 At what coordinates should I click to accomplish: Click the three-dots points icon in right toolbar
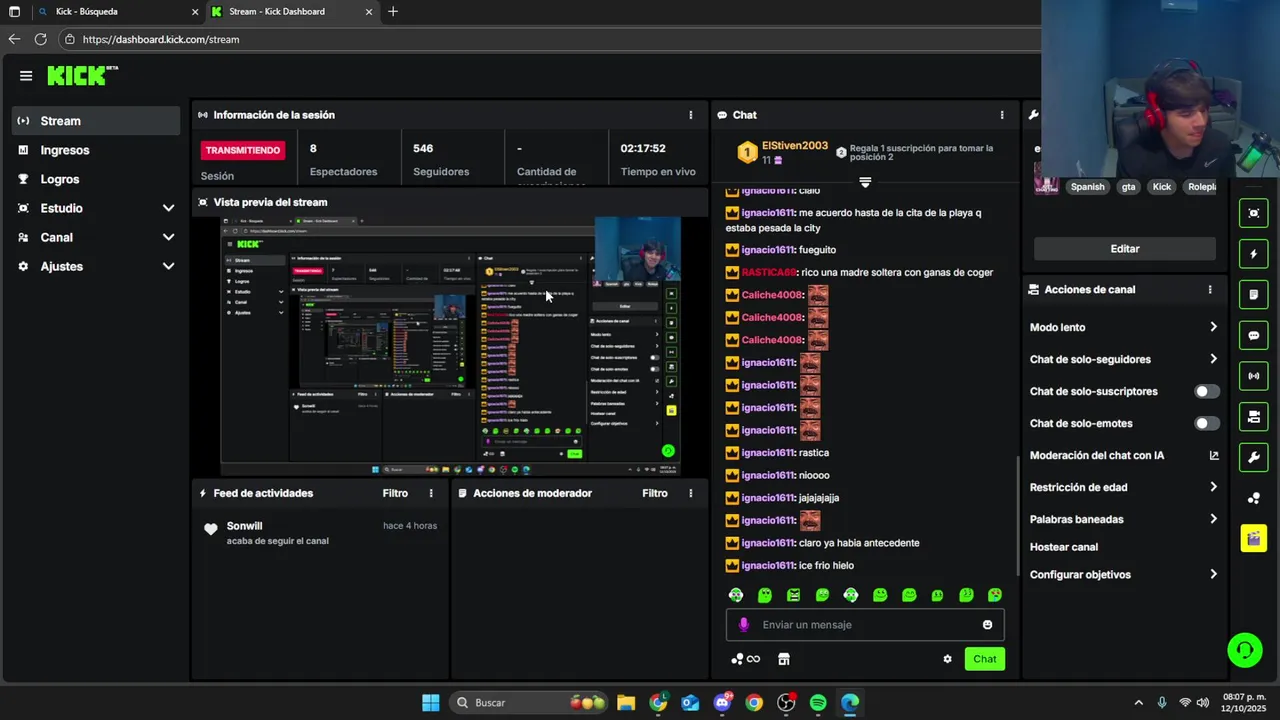pos(1254,498)
